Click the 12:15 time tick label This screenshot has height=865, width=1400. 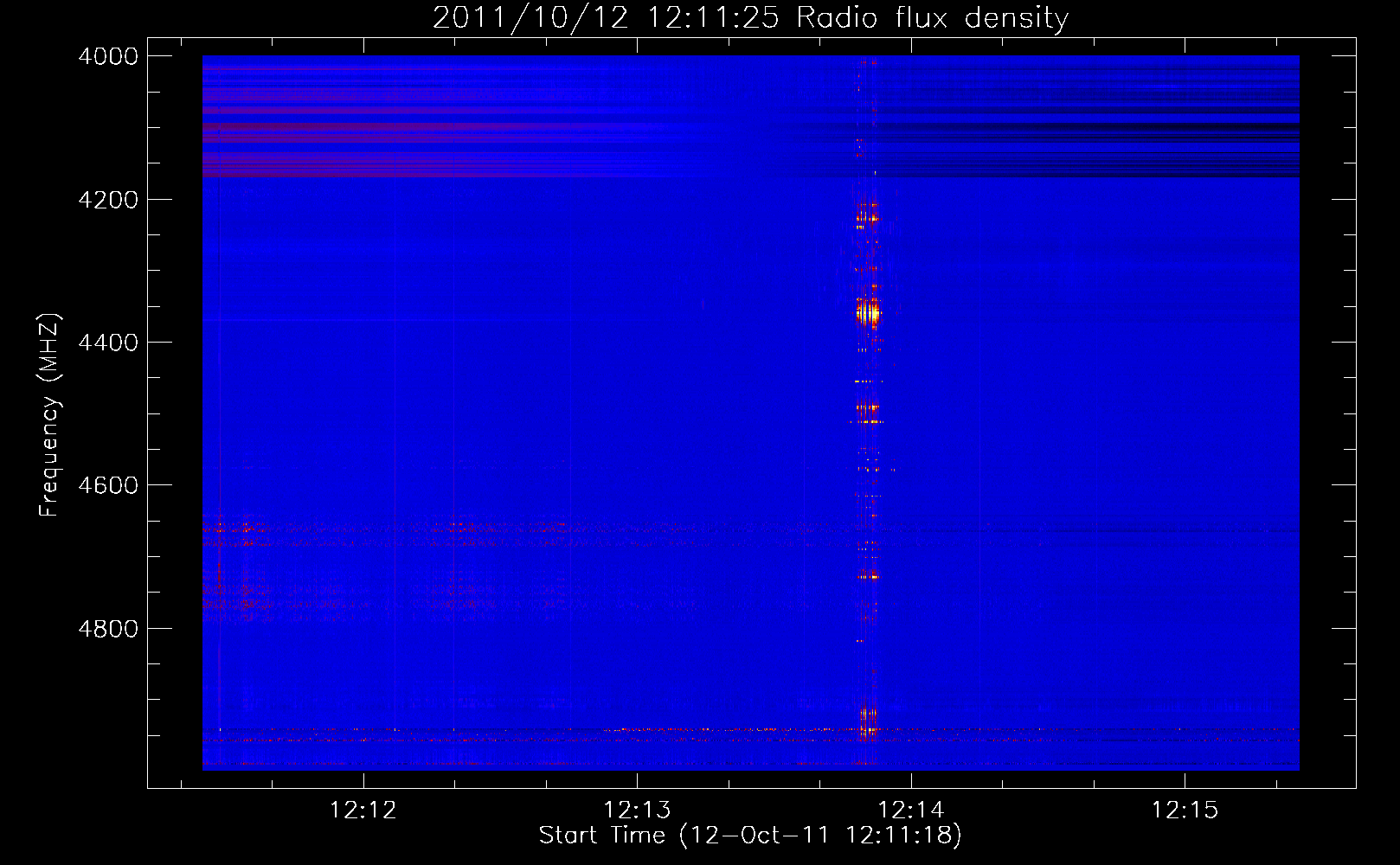tap(1185, 810)
